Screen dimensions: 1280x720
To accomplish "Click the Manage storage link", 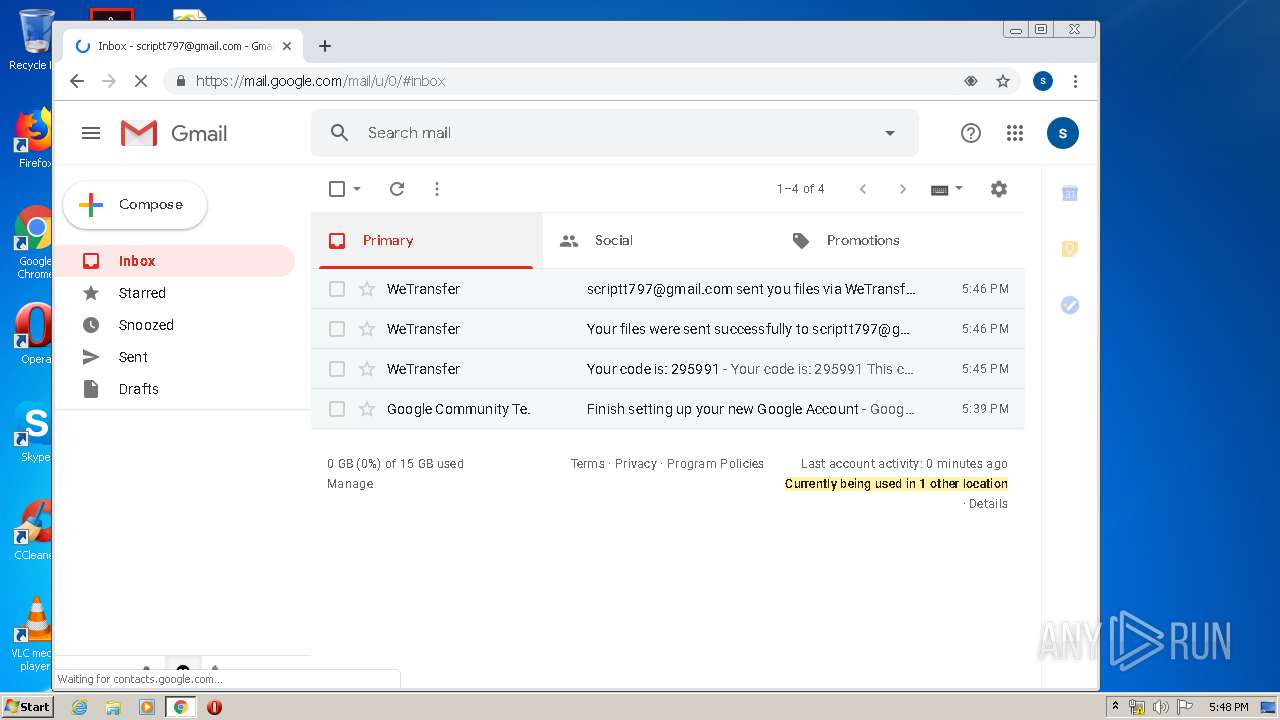I will click(x=350, y=484).
